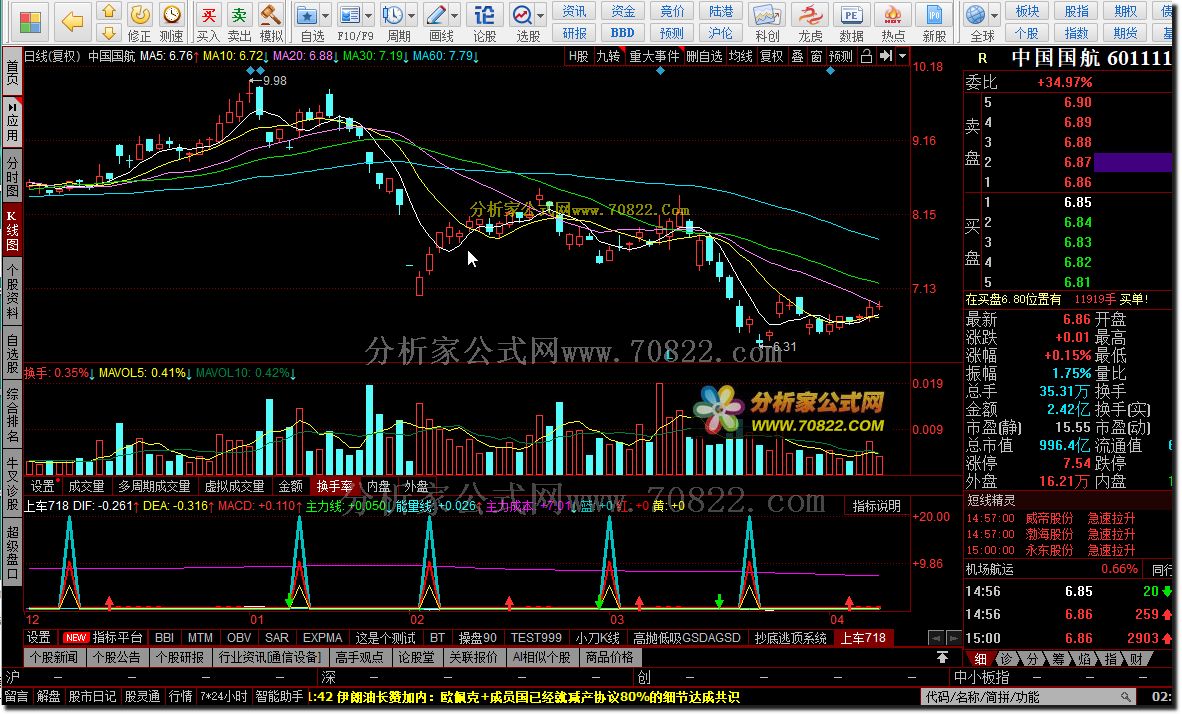Toggle 叠 overlay mode
This screenshot has height=714, width=1182.
click(797, 56)
